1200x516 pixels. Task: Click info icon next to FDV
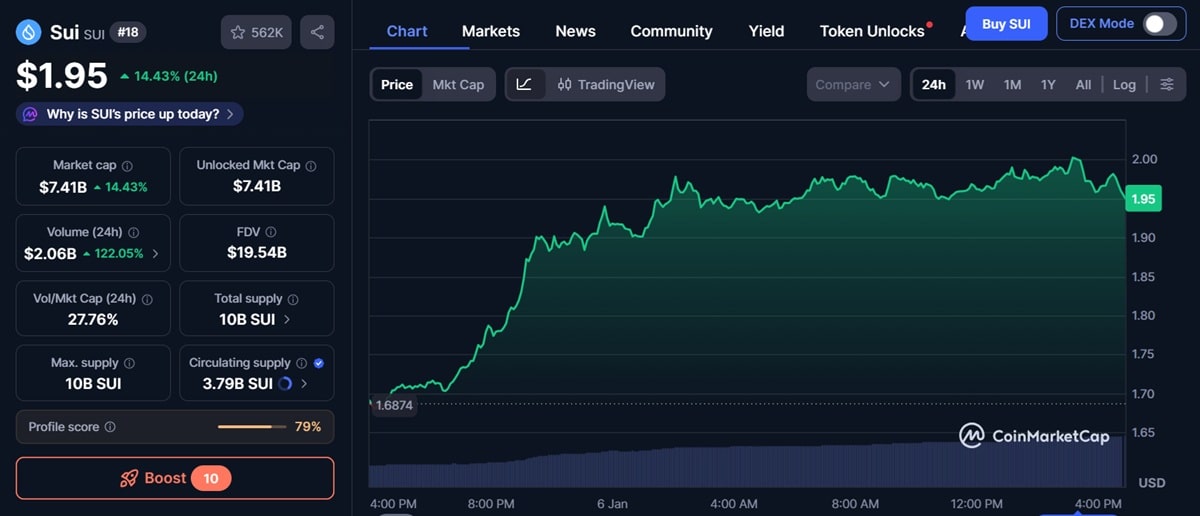pyautogui.click(x=272, y=232)
